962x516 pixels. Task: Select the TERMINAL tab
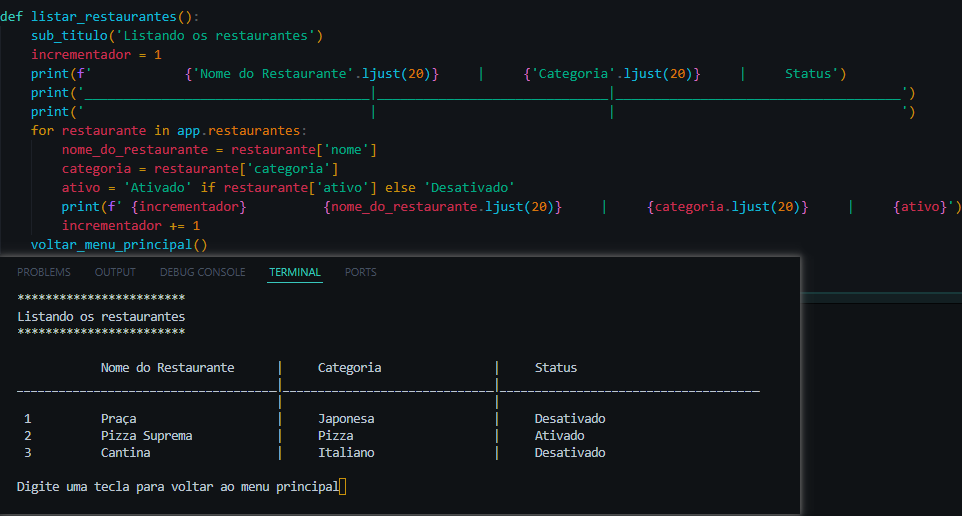295,272
